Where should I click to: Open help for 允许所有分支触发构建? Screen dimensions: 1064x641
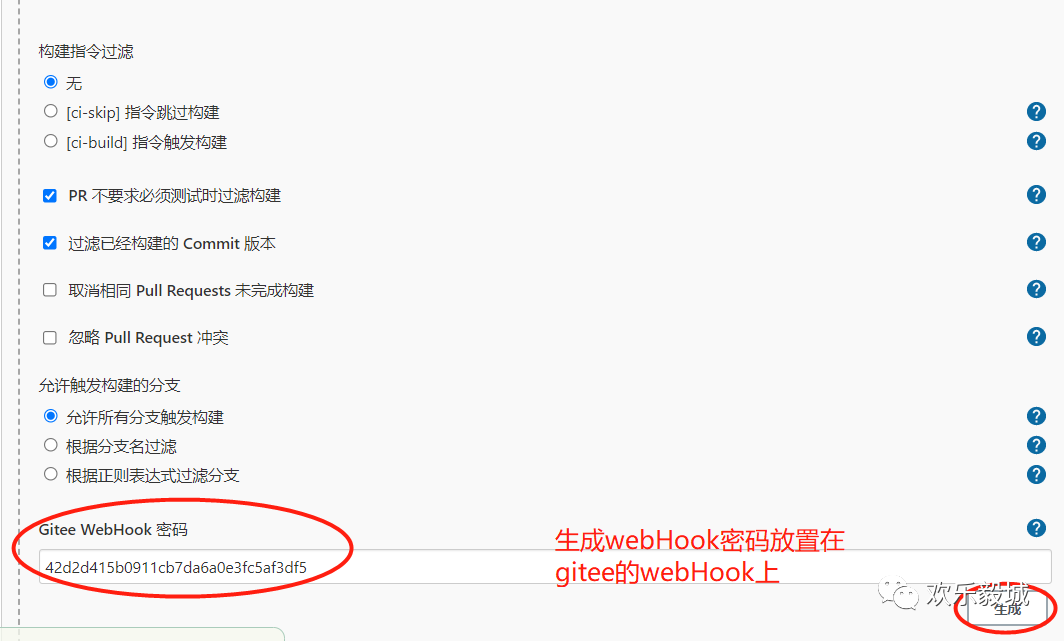(1036, 416)
